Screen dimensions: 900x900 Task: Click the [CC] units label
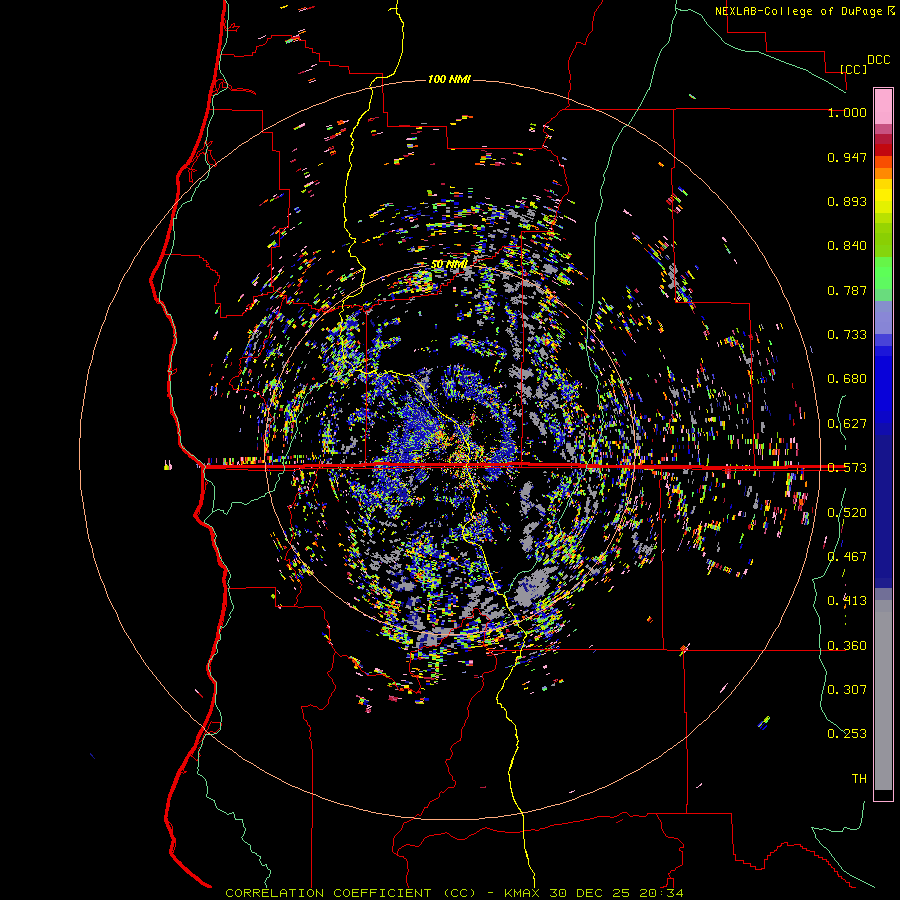click(853, 69)
